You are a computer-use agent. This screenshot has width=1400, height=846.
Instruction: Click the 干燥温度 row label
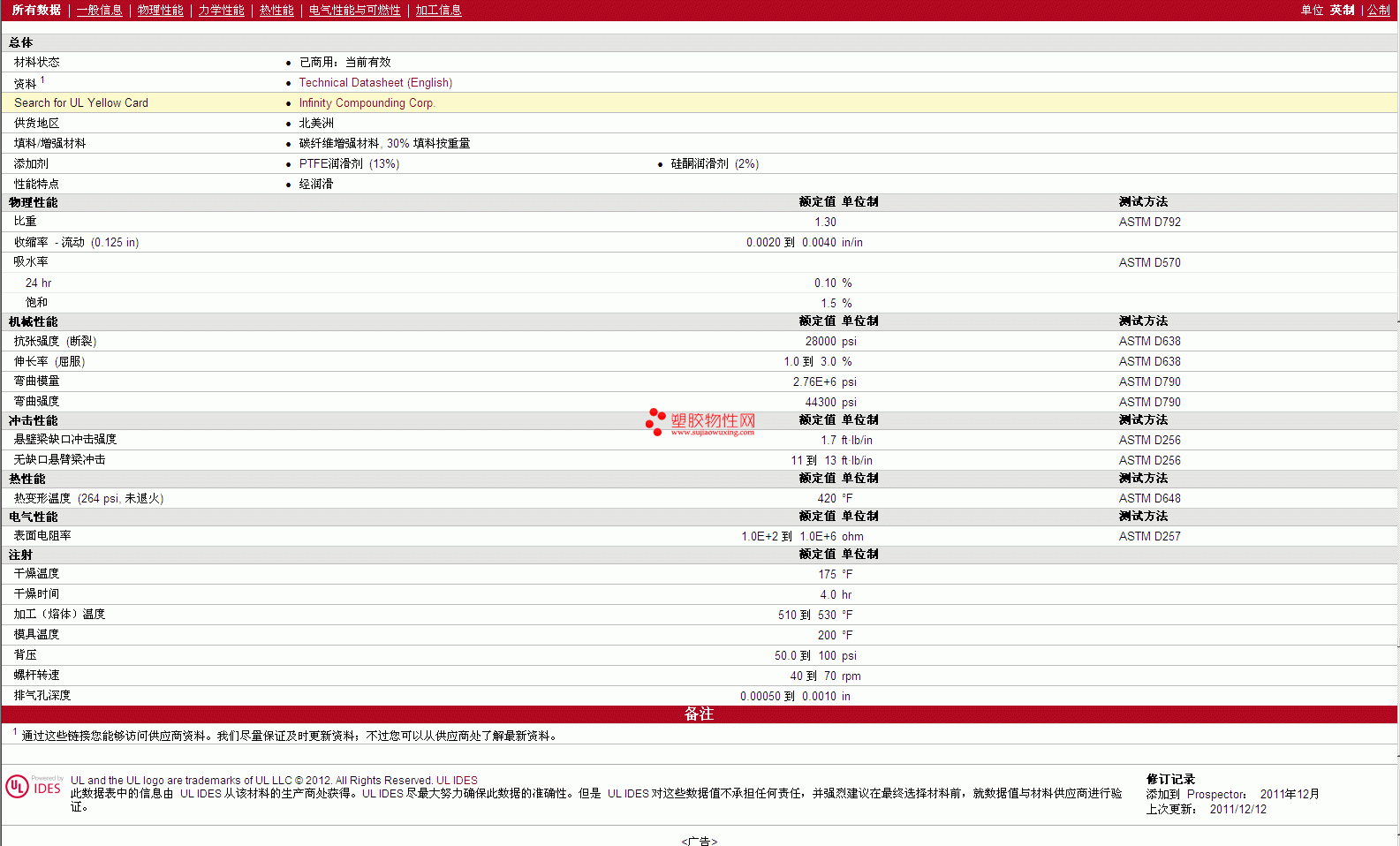(x=36, y=573)
